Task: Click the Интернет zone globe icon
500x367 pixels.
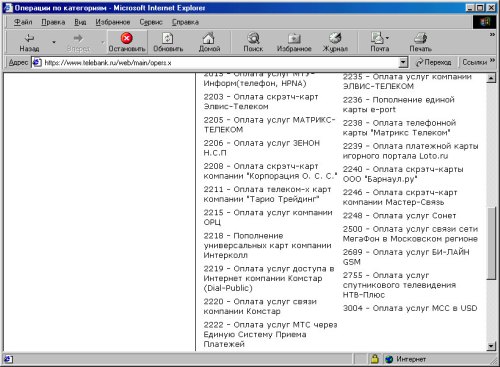Action: tap(389, 359)
